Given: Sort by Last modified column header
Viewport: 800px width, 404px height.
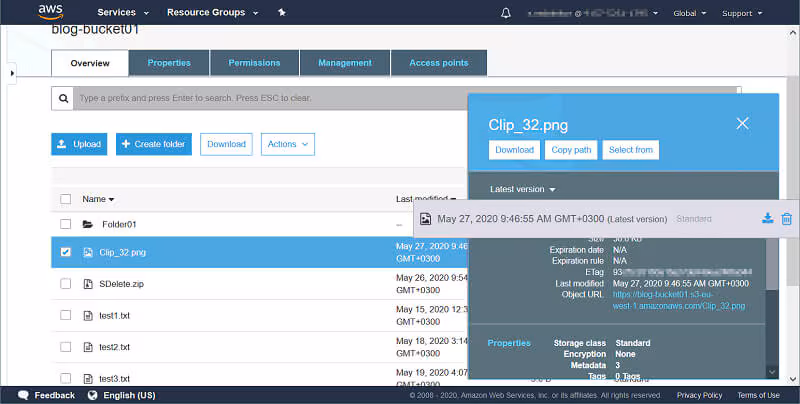Looking at the screenshot, I should point(426,198).
